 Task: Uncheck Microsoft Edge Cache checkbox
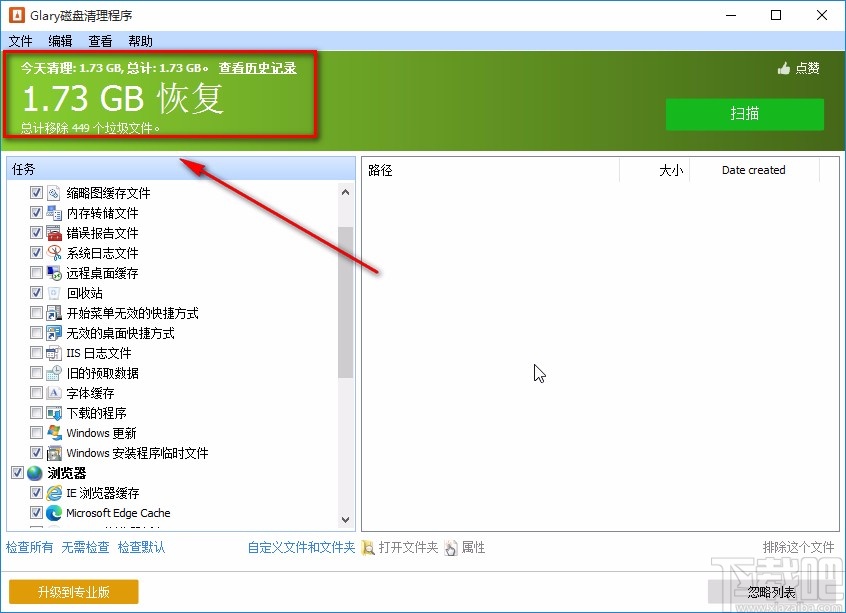[x=36, y=512]
